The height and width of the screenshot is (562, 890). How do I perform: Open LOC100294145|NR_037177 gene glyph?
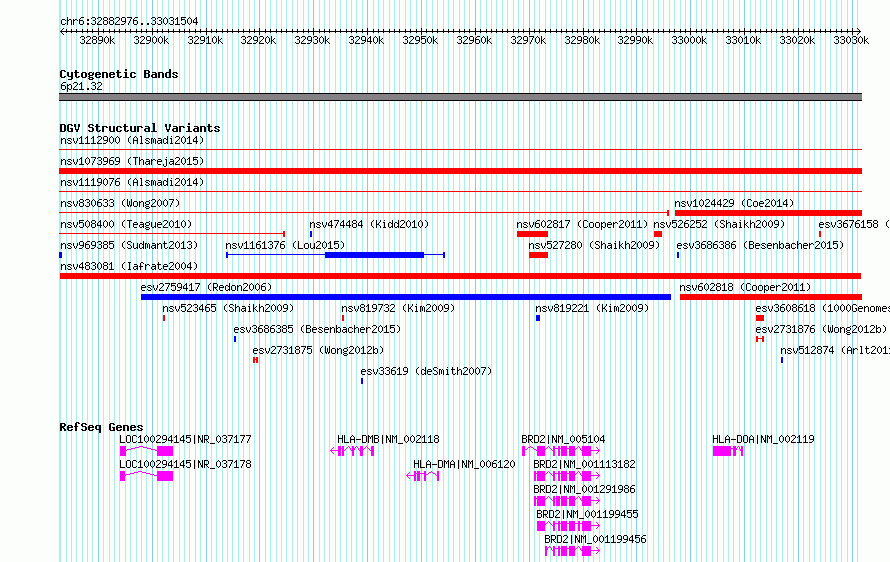[146, 451]
